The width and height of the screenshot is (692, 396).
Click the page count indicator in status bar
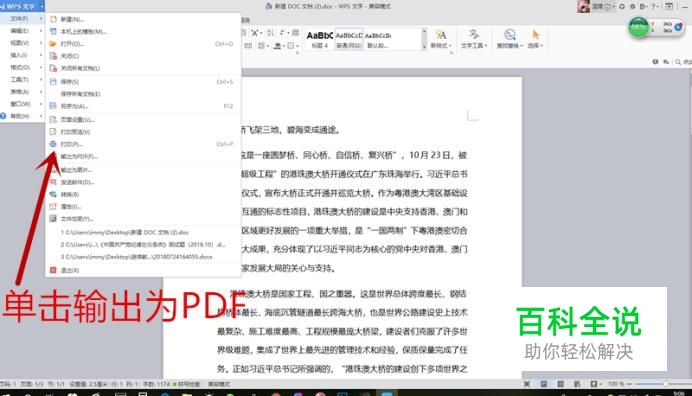point(32,384)
